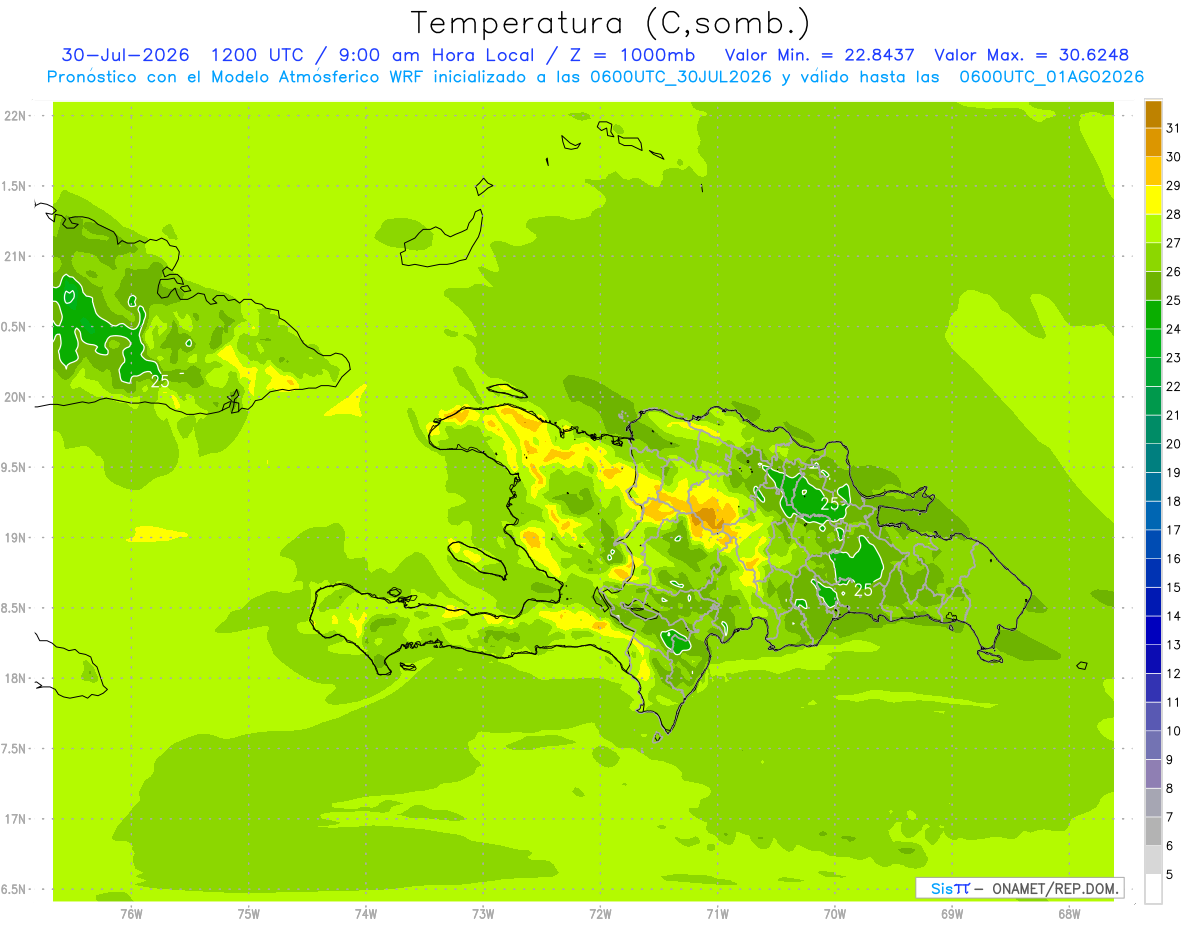
Task: Pick the yellow swatch between 28 and 29
Action: 1153,200
